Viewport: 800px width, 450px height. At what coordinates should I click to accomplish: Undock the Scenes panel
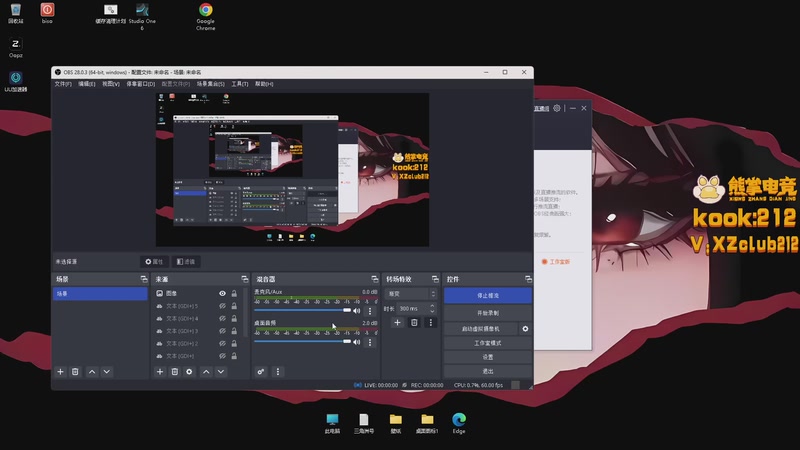[x=144, y=279]
